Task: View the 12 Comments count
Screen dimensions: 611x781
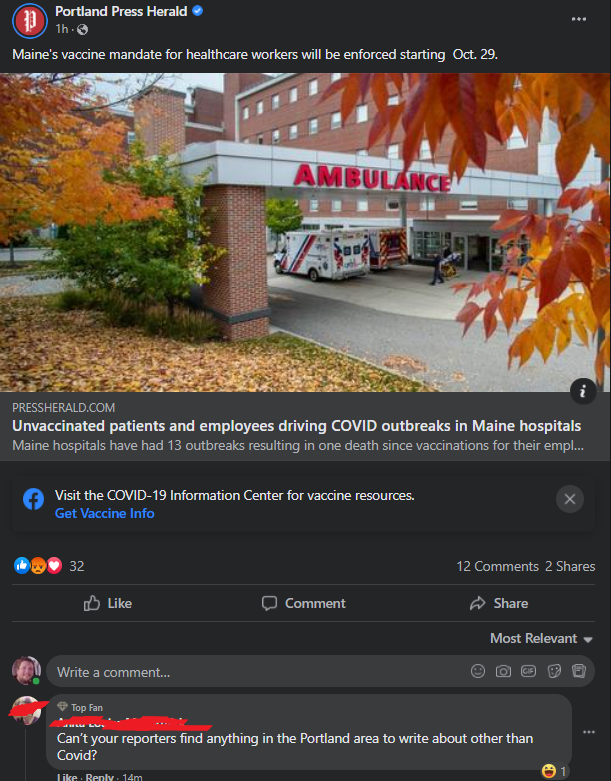Action: (497, 566)
